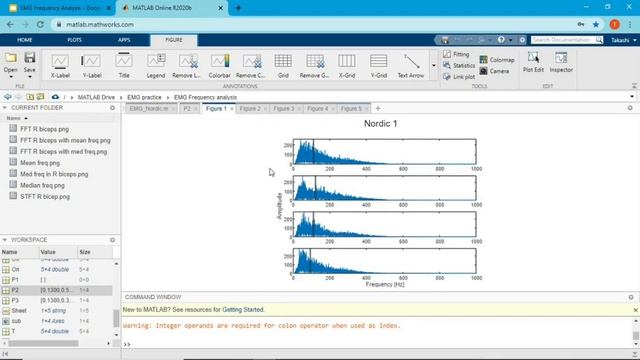Select file Median freq.png
640x360 pixels.
42,185
